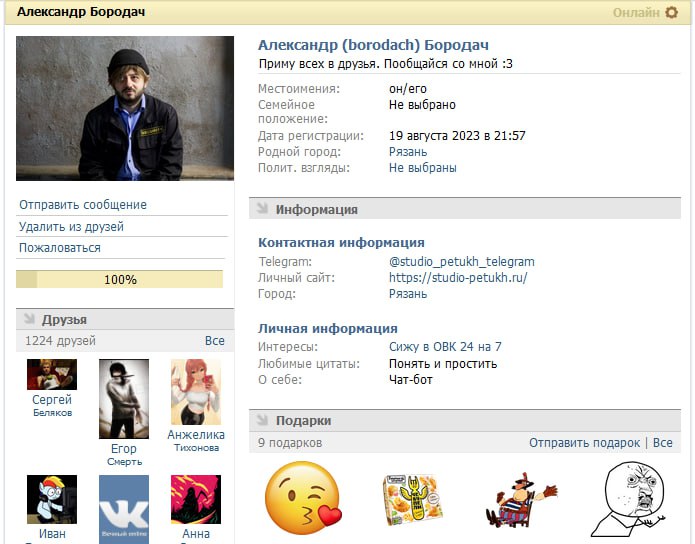Open Сергей Беляков's friend avatar
The width and height of the screenshot is (695, 544).
[52, 374]
